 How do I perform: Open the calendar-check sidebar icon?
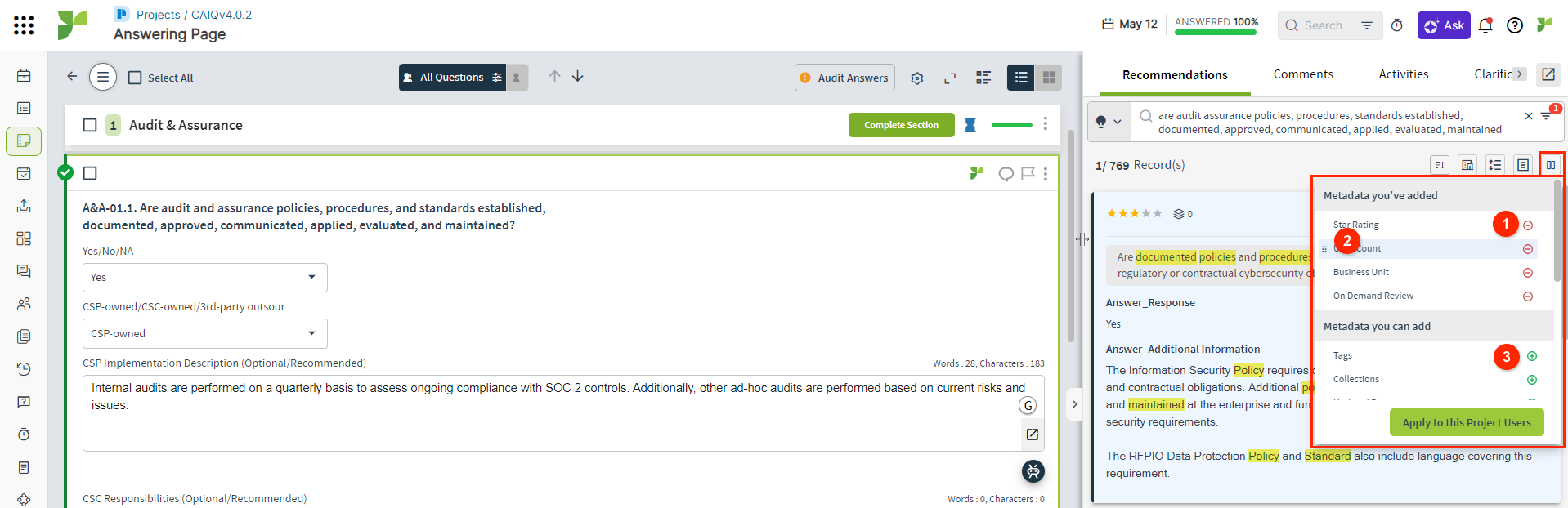tap(24, 173)
